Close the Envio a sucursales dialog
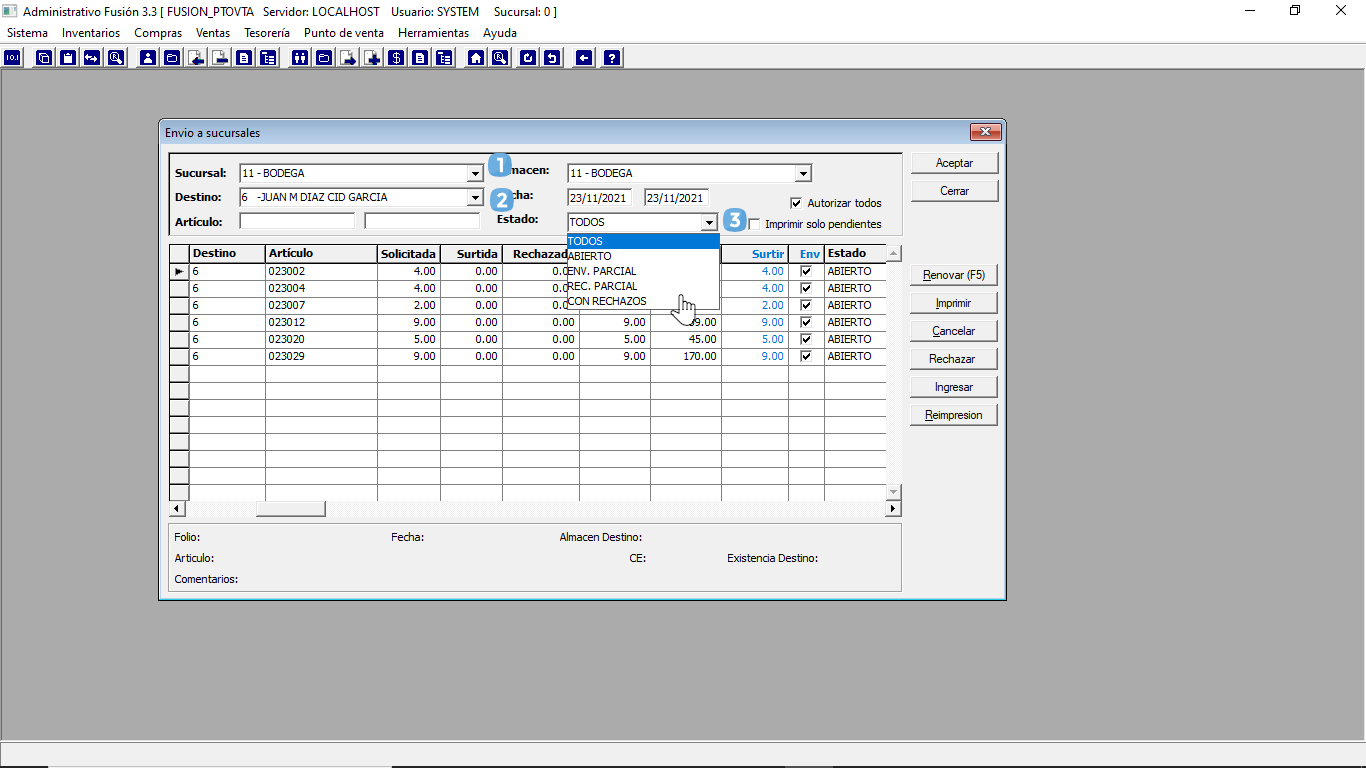This screenshot has width=1366, height=768. [x=985, y=132]
